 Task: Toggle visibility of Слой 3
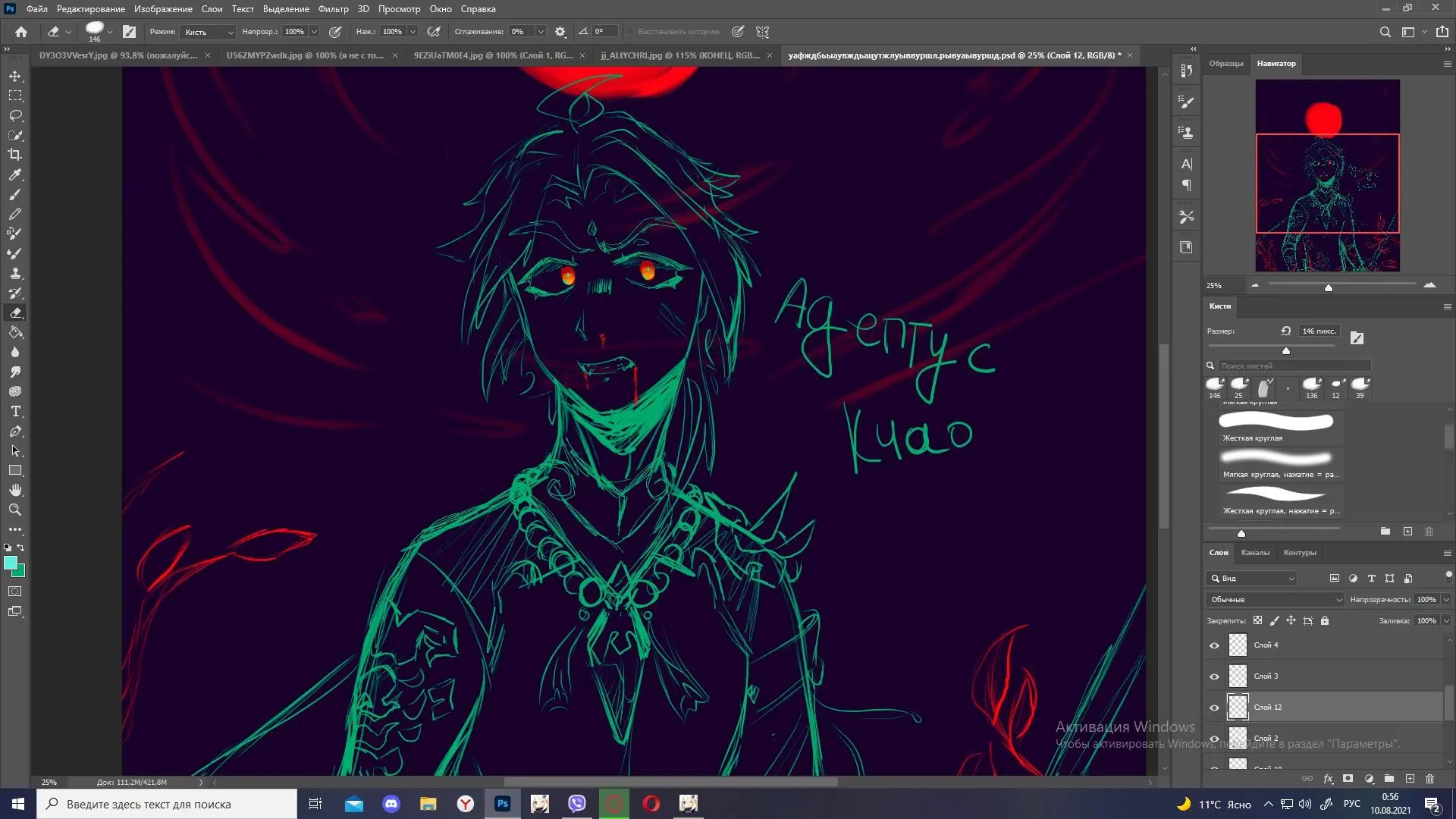1214,677
